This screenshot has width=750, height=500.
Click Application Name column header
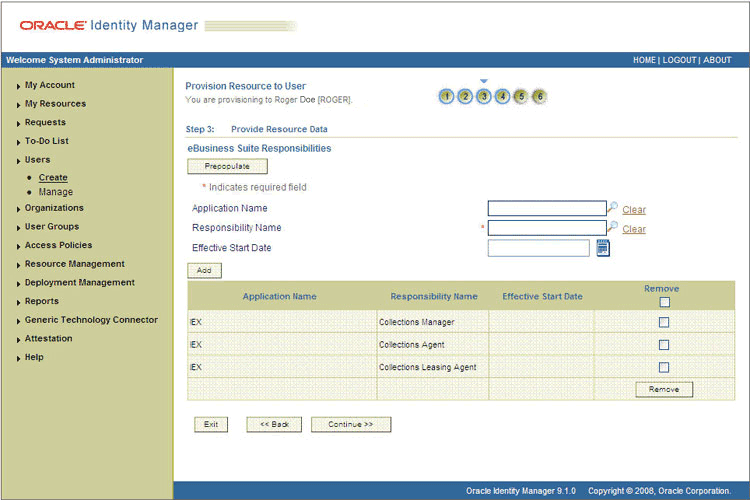[279, 296]
